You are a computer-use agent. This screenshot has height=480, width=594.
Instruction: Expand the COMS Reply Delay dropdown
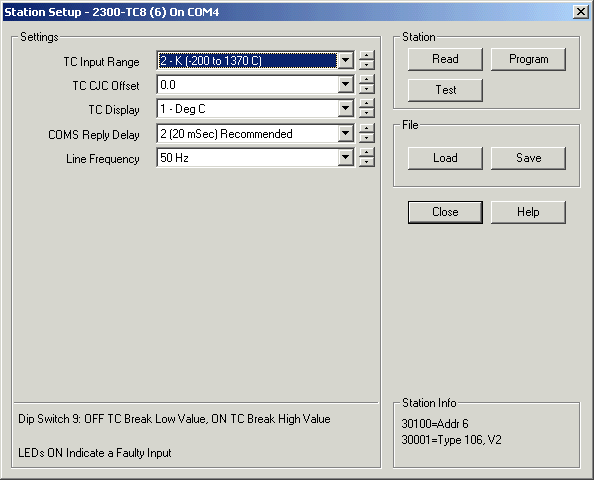pos(345,133)
